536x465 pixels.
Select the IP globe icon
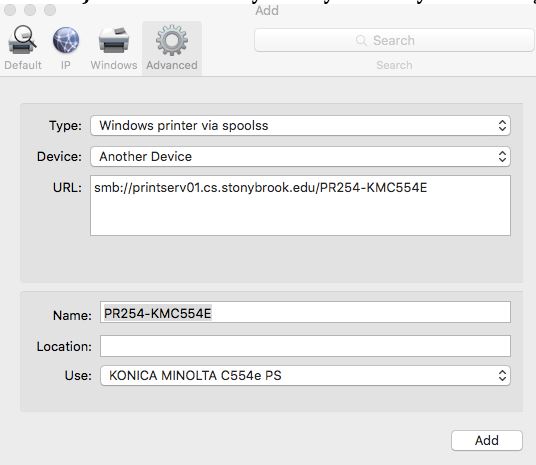point(66,40)
